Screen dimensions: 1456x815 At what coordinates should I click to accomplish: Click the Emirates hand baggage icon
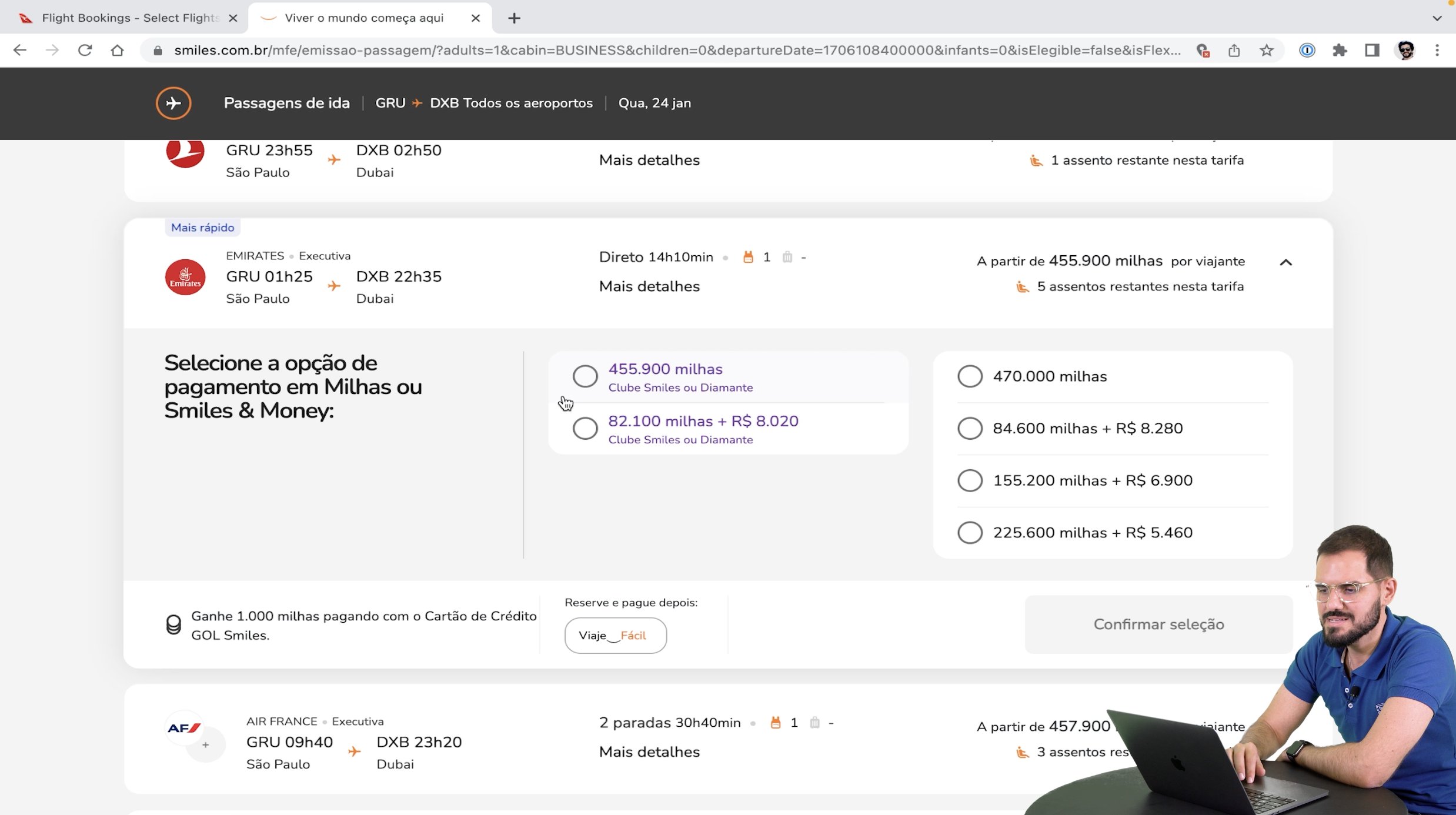point(748,257)
